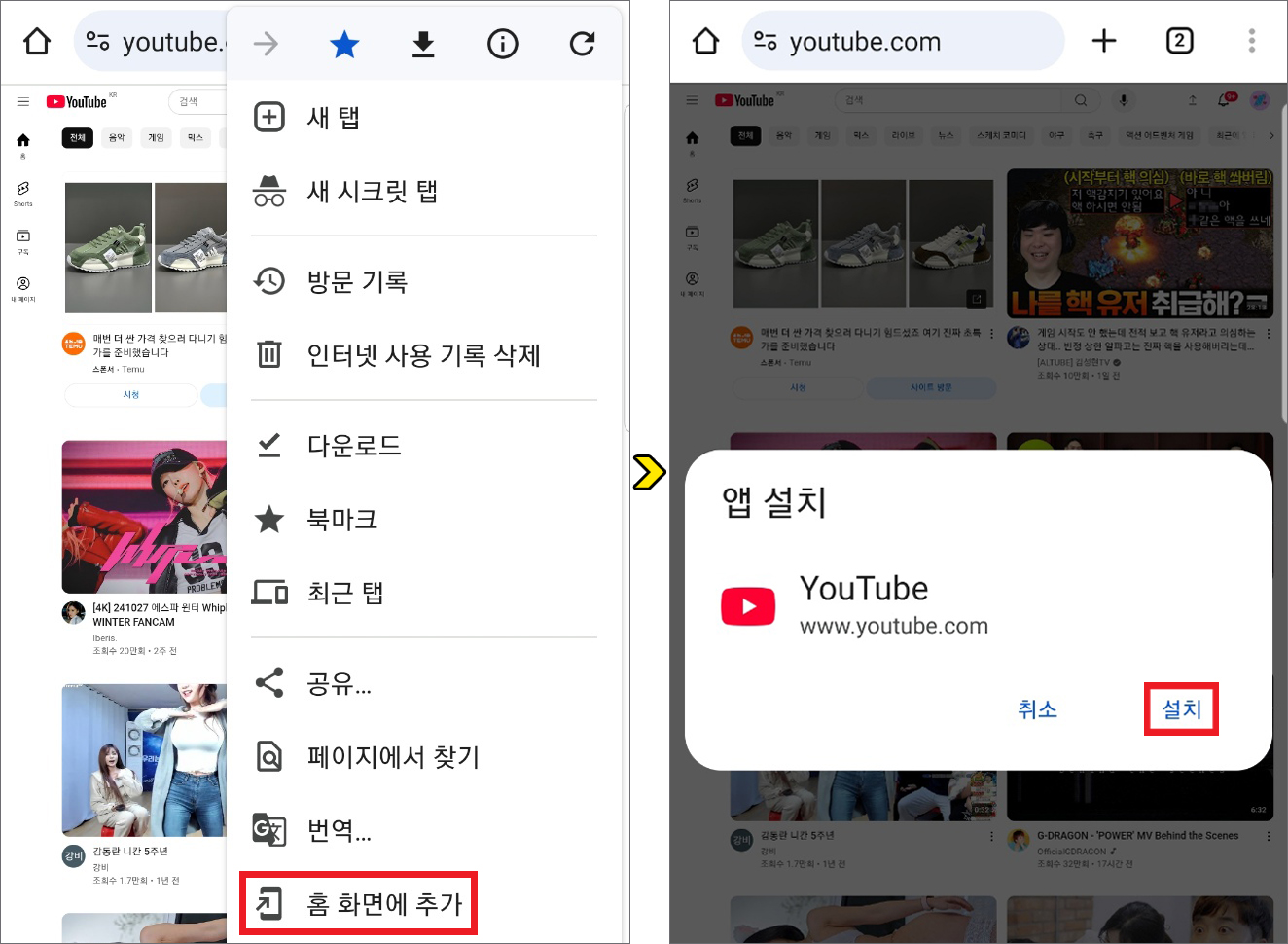Tap right chevron of category chips
Screen dimensions: 1288x944
coord(1270,136)
